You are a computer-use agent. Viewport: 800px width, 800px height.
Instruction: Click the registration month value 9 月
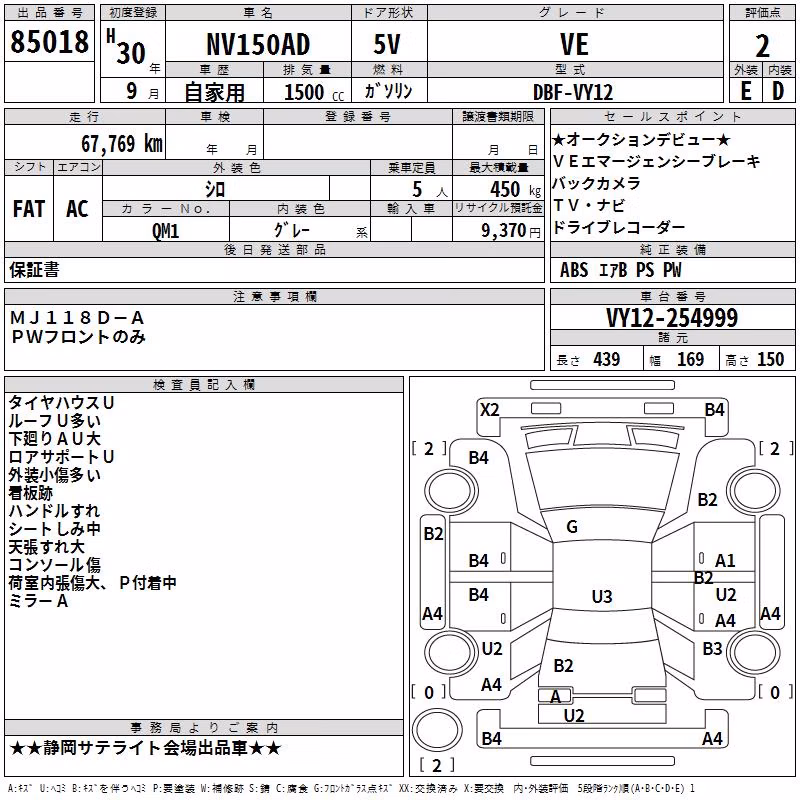pos(143,91)
